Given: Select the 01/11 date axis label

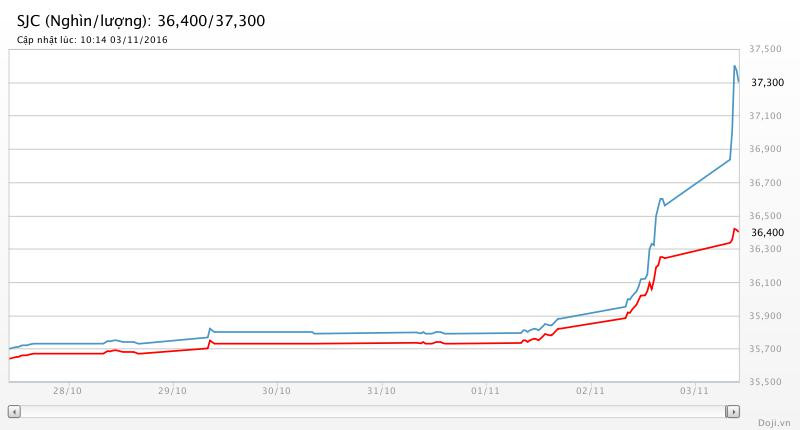Looking at the screenshot, I should [x=485, y=390].
